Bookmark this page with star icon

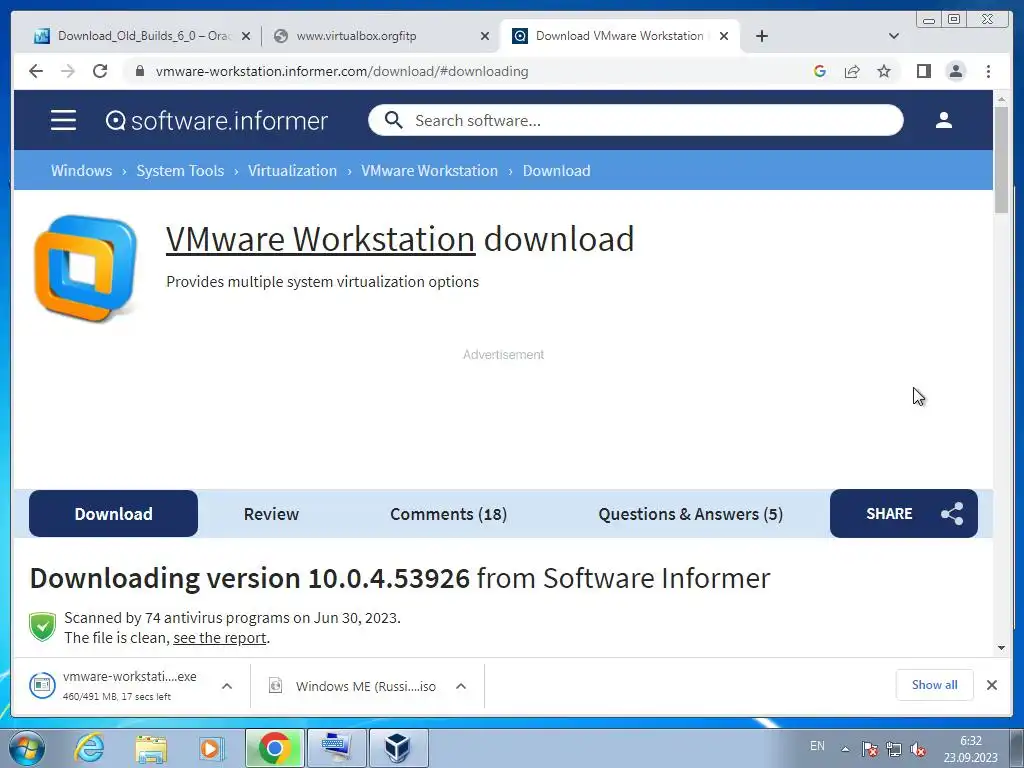coord(884,71)
